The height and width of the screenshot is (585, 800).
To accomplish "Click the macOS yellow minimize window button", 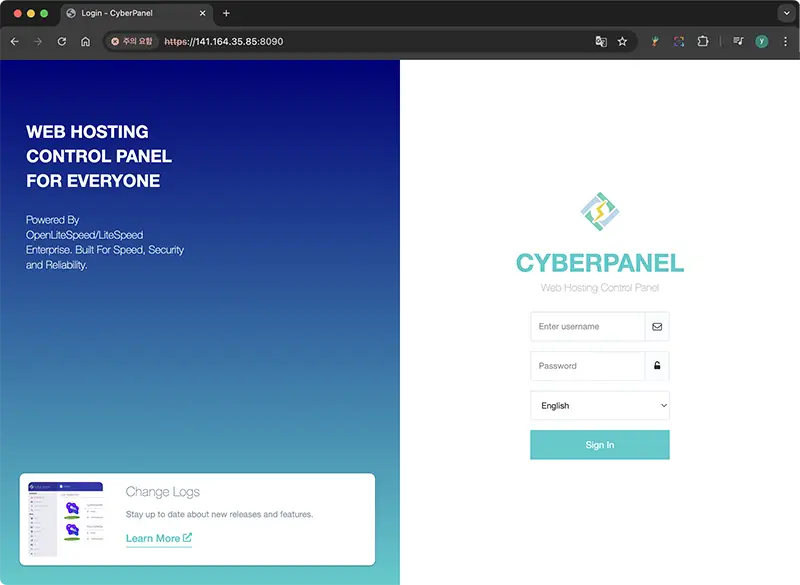I will tap(31, 13).
